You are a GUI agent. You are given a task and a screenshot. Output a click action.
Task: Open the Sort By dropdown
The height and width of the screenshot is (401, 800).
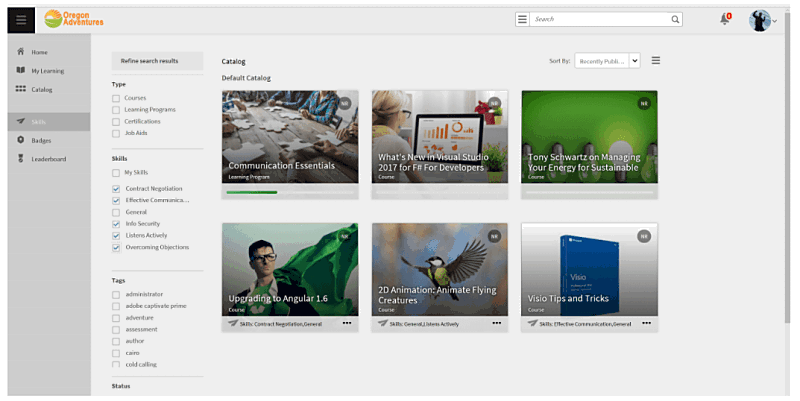(x=607, y=61)
